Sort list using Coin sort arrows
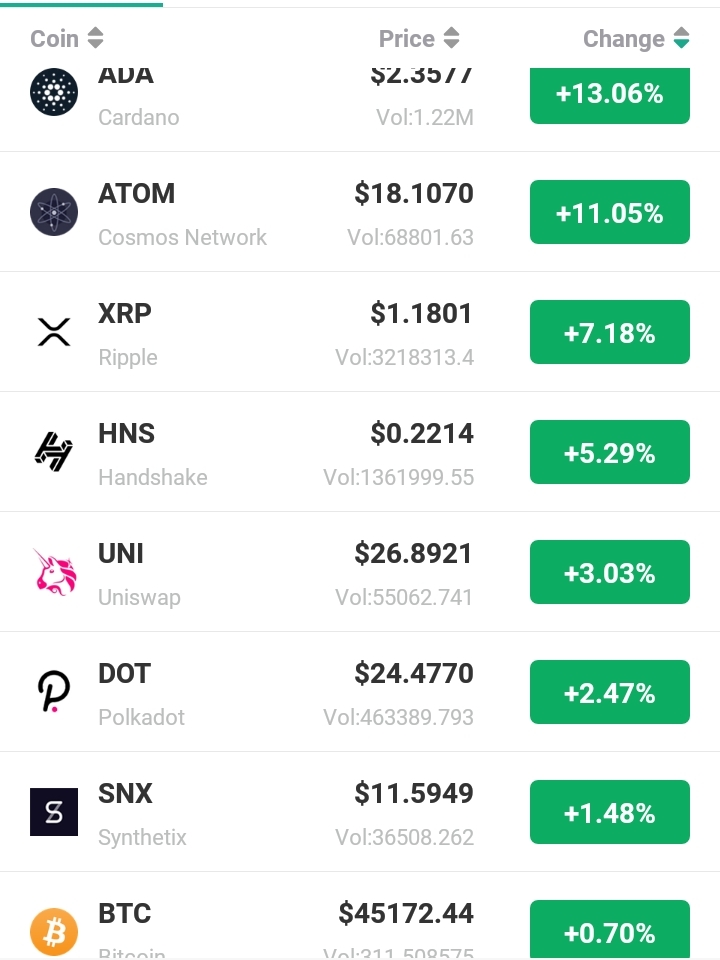 pos(96,38)
